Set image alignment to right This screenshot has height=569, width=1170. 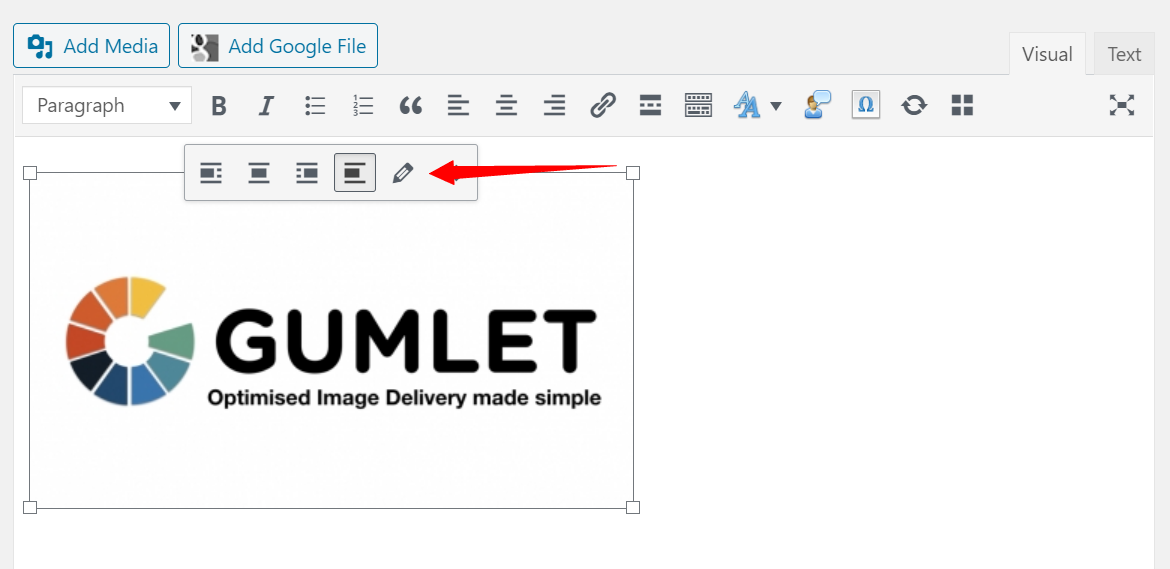tap(307, 173)
